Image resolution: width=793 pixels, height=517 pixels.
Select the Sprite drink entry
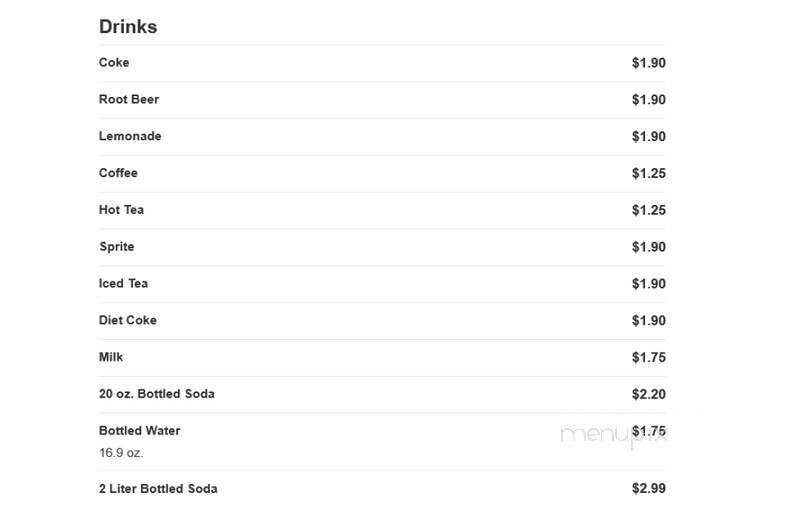(117, 247)
